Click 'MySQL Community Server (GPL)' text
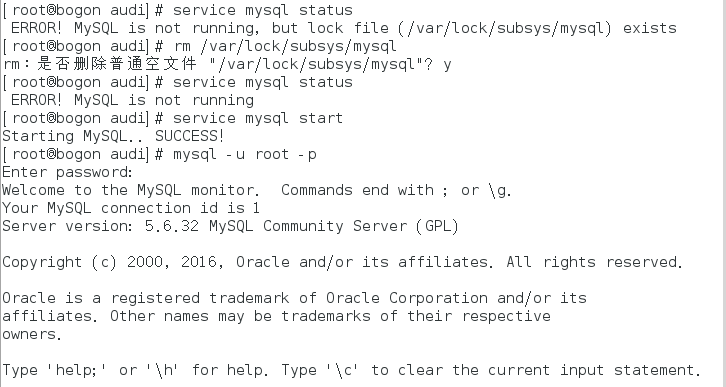Screen dimensions: 726x387 (333, 226)
